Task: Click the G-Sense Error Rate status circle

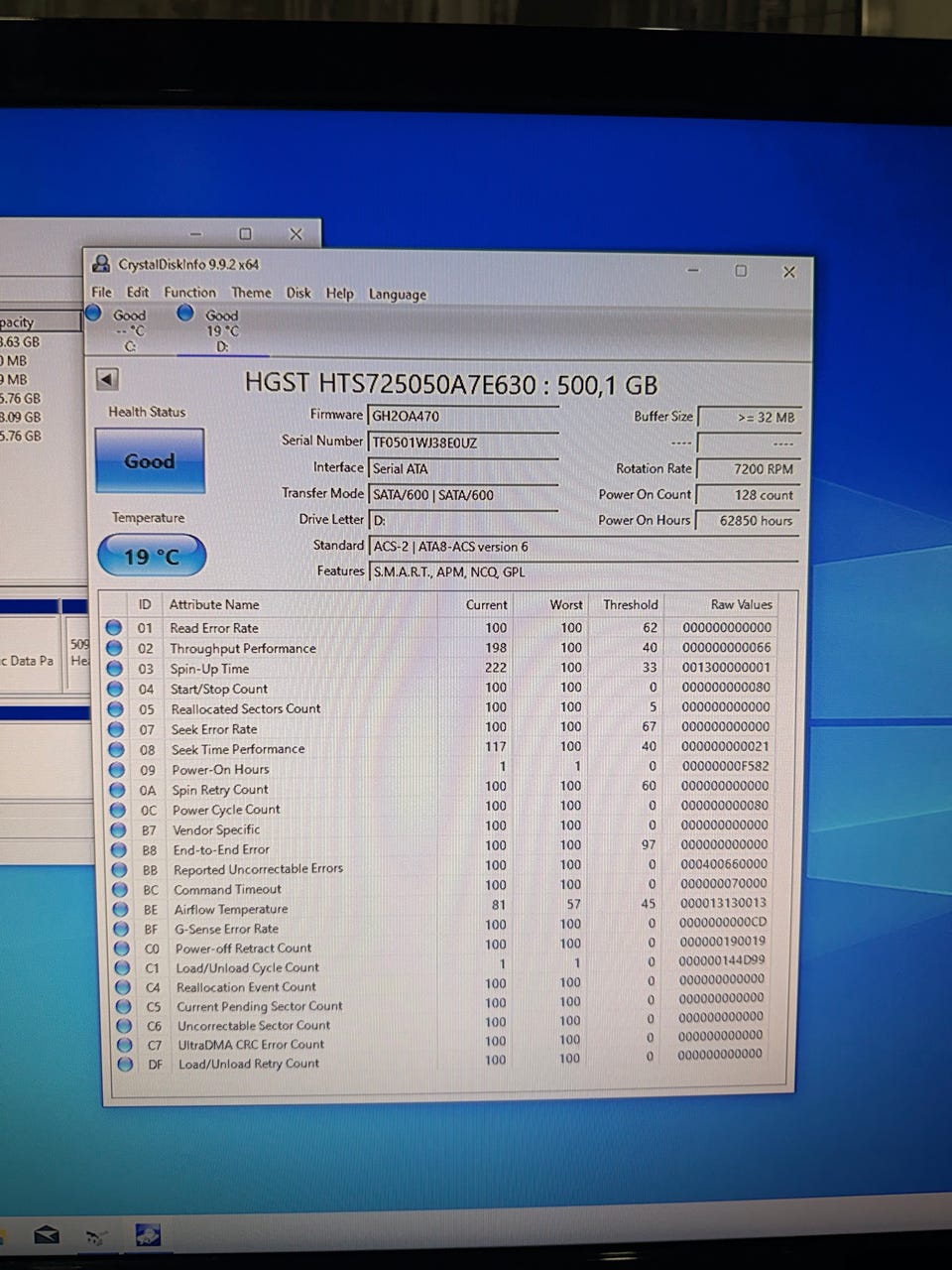Action: click(121, 930)
